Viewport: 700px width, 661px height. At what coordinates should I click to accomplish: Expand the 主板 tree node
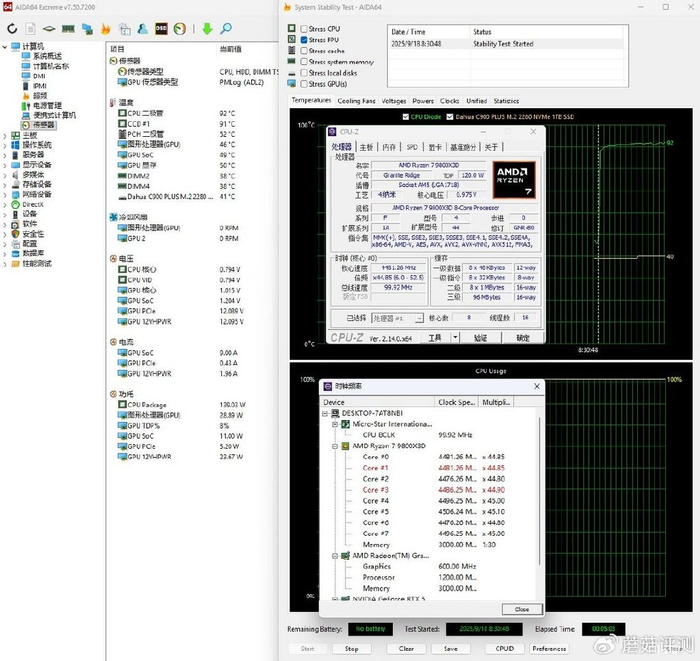pyautogui.click(x=5, y=135)
